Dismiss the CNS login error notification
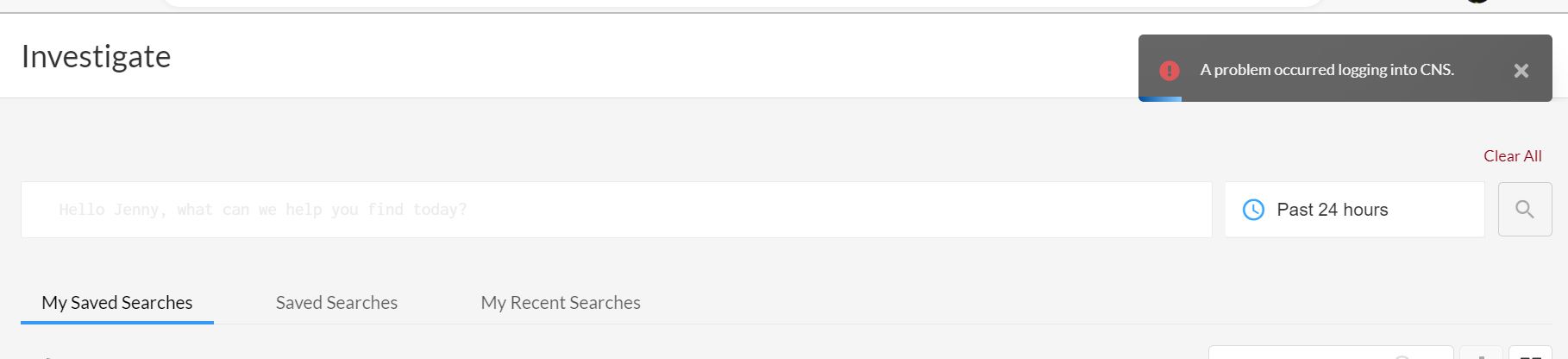The height and width of the screenshot is (359, 1568). point(1521,71)
